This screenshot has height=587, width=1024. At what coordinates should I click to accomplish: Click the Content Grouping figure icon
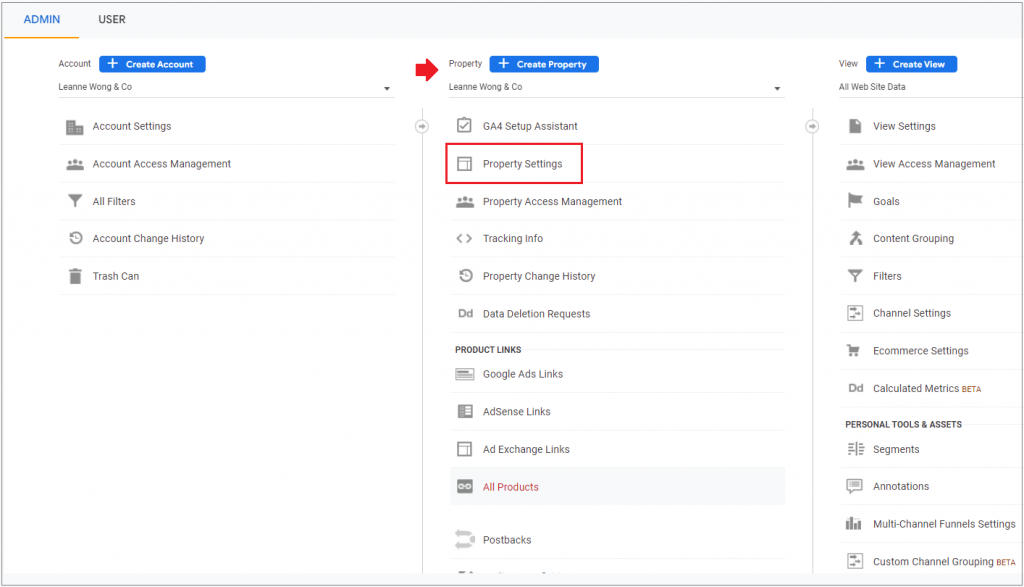pyautogui.click(x=855, y=238)
